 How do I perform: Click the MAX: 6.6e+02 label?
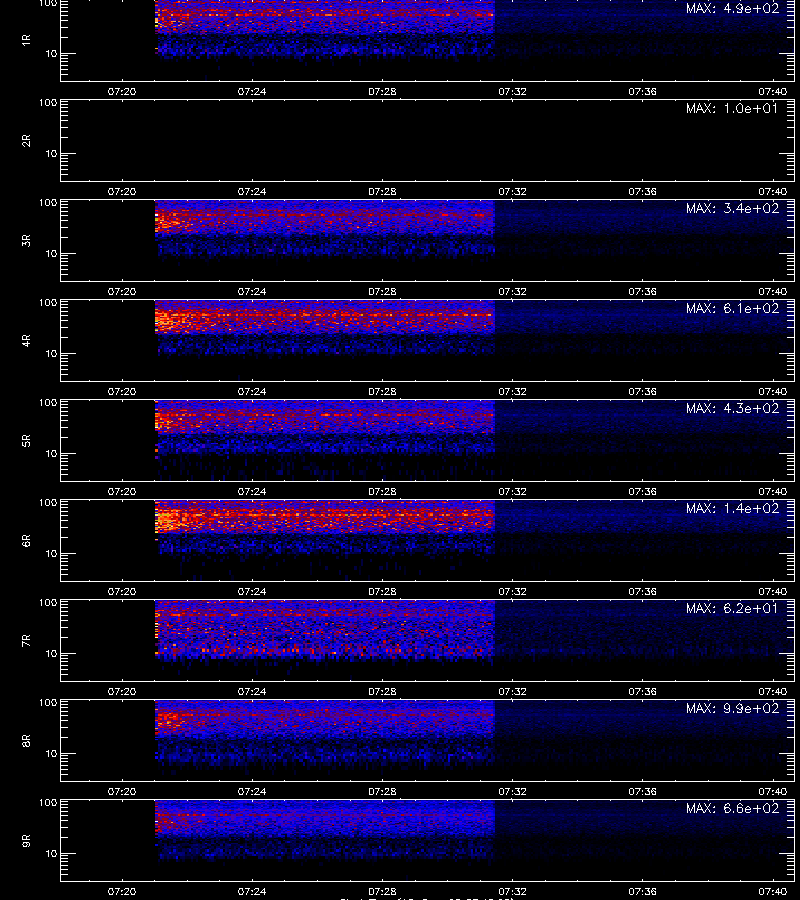pos(732,808)
